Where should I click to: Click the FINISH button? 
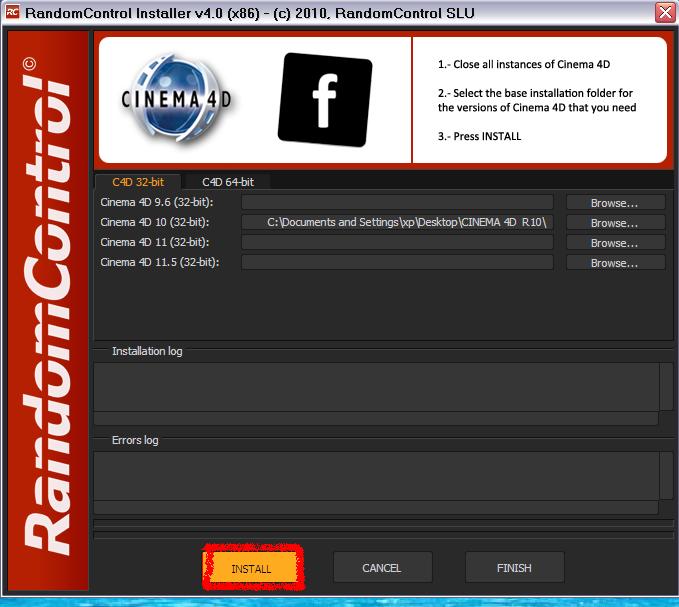[x=514, y=567]
